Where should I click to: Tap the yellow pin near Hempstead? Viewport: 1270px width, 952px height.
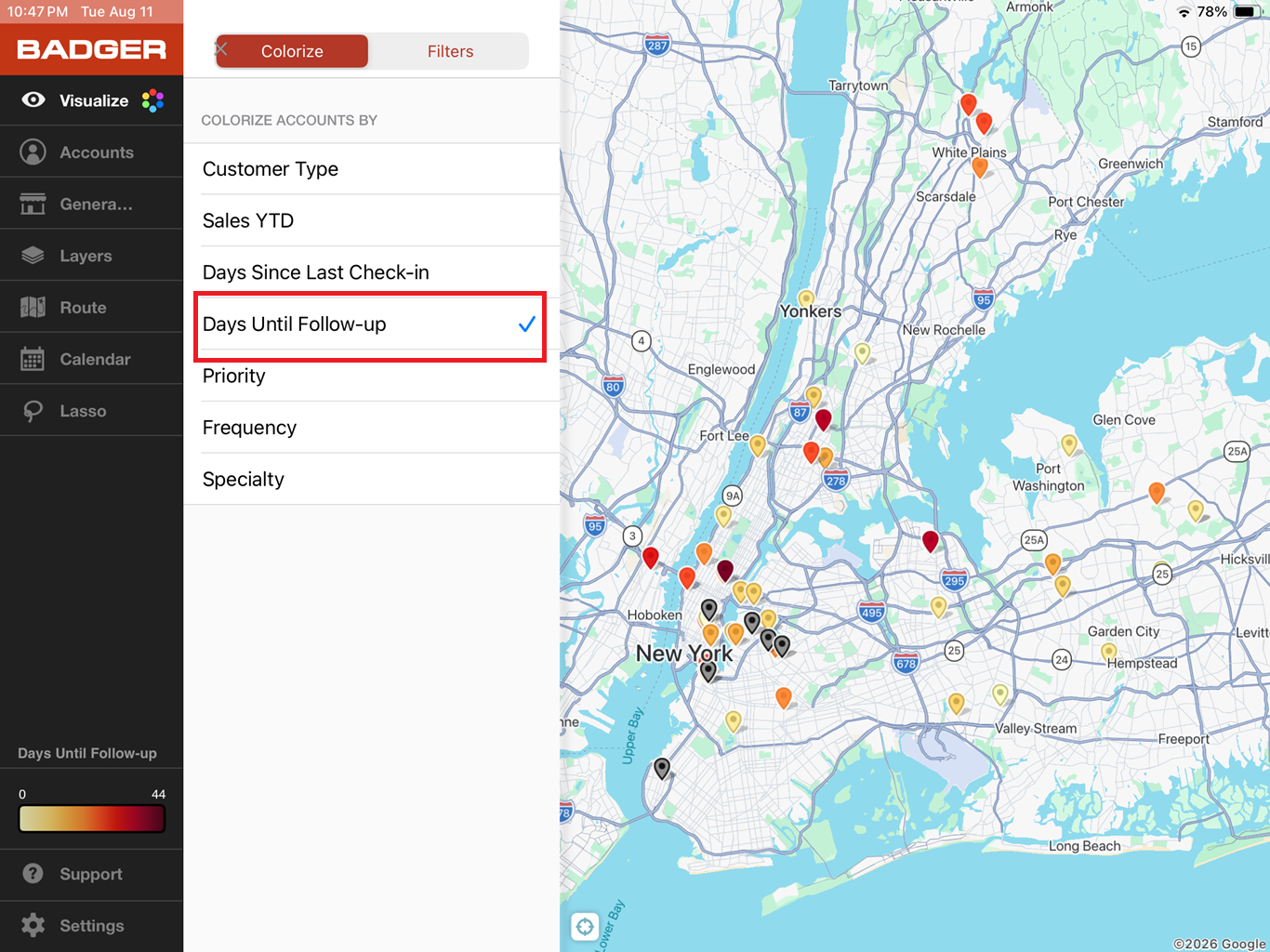1108,653
